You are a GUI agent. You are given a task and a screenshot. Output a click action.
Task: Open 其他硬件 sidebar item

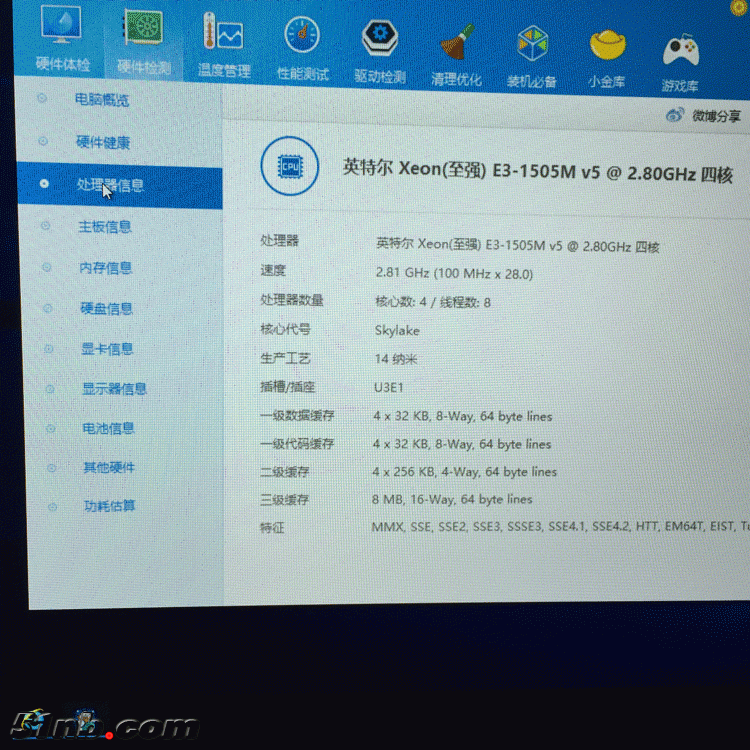point(109,467)
